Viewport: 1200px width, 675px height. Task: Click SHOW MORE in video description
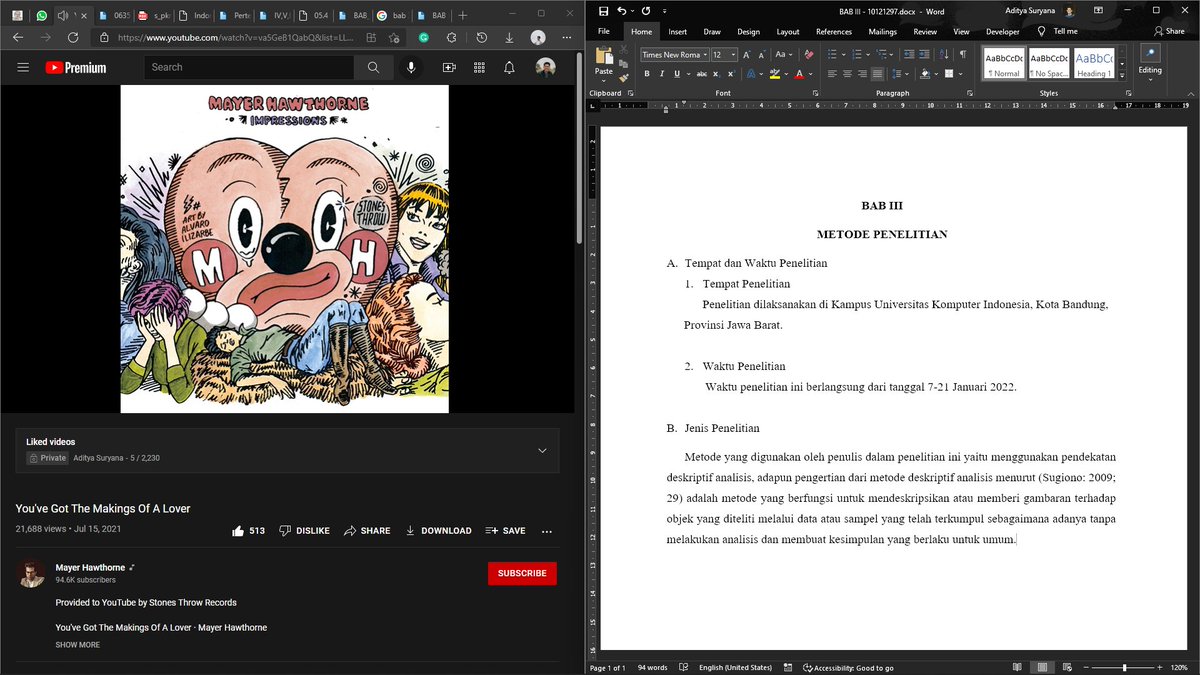pos(78,645)
